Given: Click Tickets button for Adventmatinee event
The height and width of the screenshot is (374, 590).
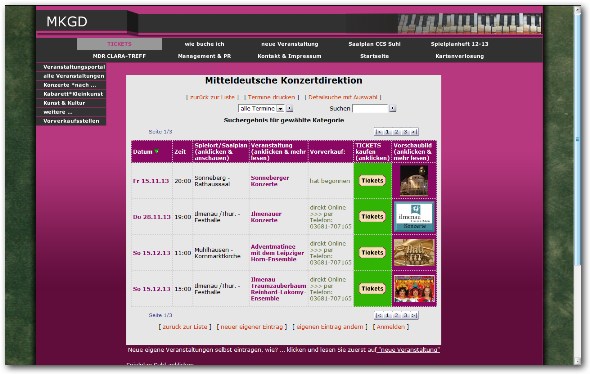Looking at the screenshot, I should pos(372,253).
